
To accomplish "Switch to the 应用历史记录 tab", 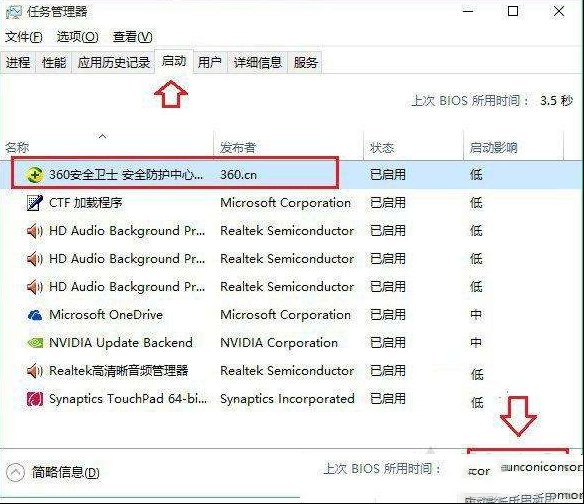I will 114,62.
